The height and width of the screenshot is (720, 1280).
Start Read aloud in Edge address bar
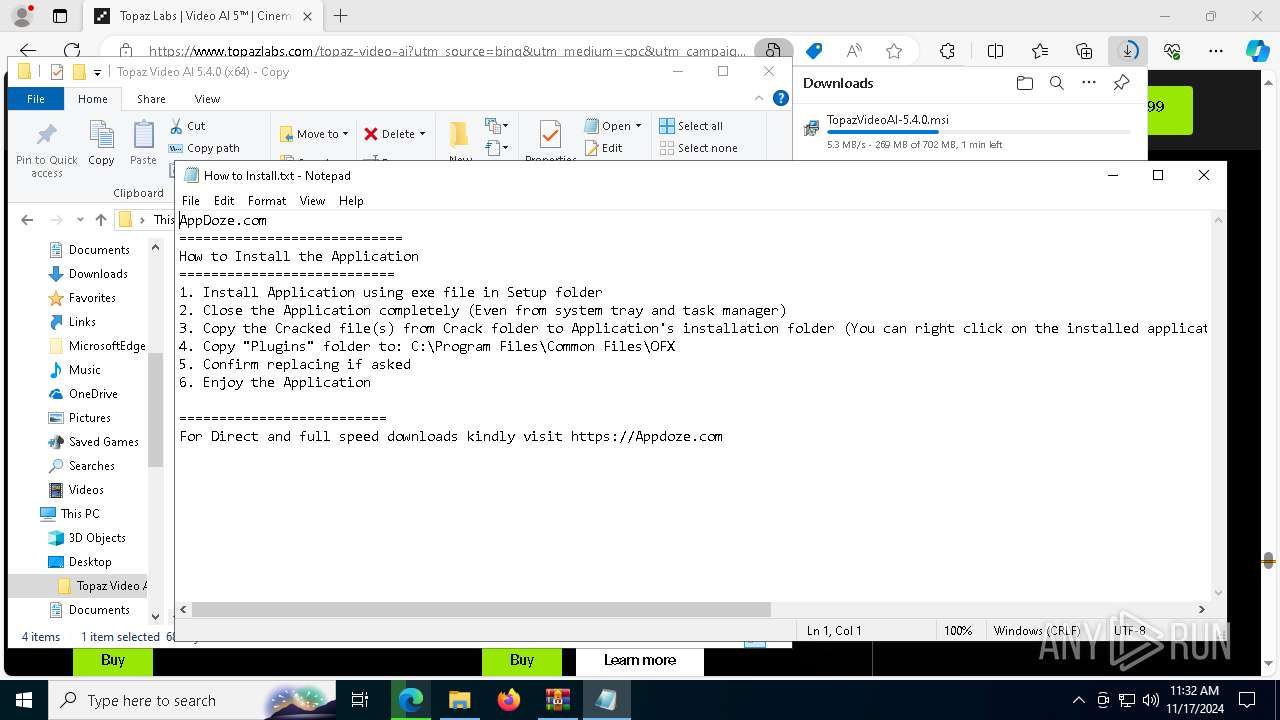click(x=854, y=51)
